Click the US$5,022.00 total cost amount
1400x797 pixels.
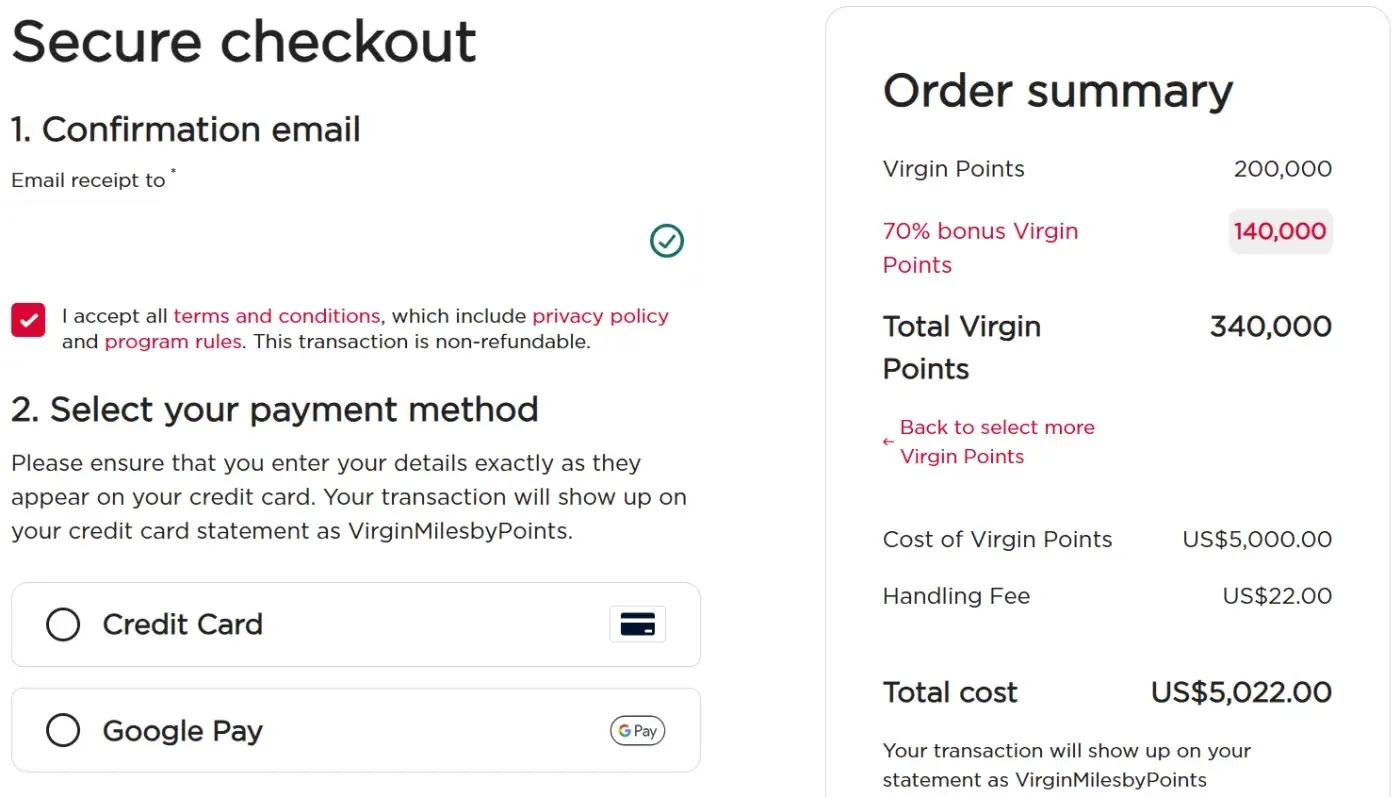tap(1241, 692)
